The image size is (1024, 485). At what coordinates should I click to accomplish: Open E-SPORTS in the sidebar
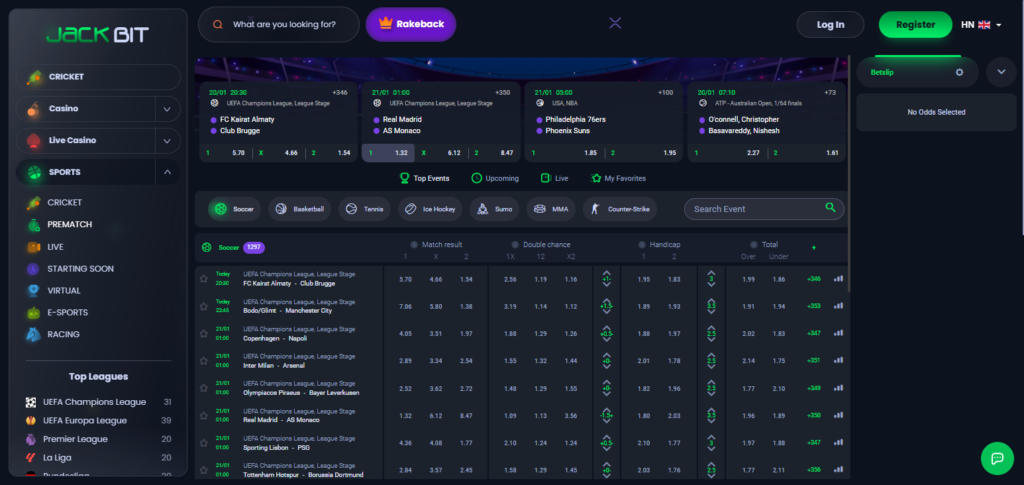pyautogui.click(x=67, y=313)
